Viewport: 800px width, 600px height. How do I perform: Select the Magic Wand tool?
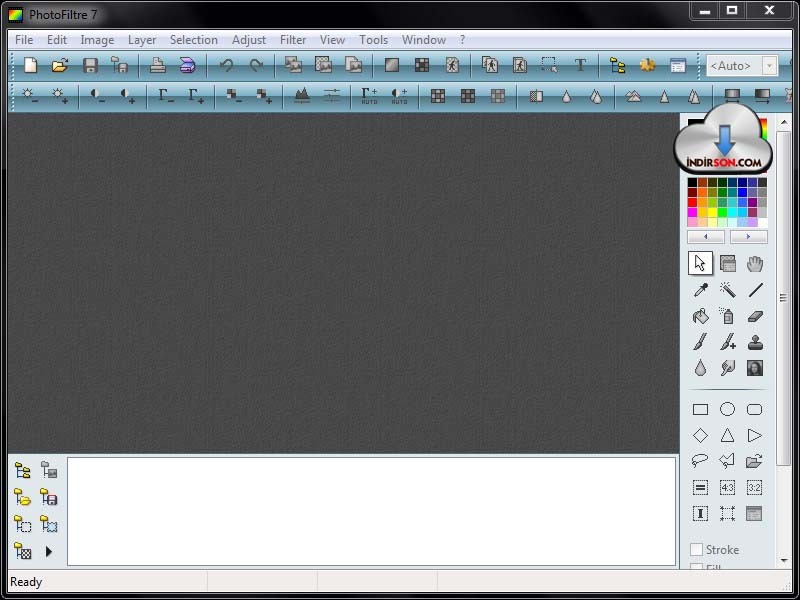(728, 290)
